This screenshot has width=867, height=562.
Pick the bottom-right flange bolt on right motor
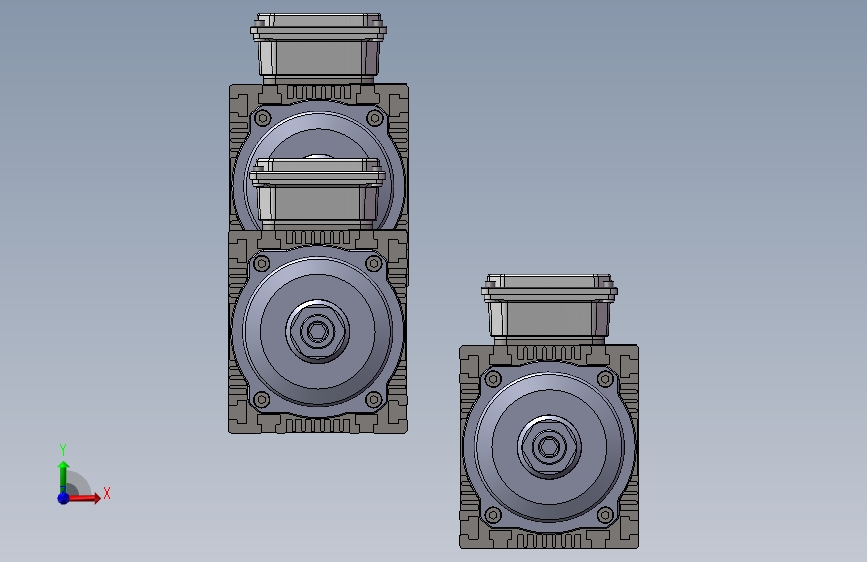click(x=605, y=516)
